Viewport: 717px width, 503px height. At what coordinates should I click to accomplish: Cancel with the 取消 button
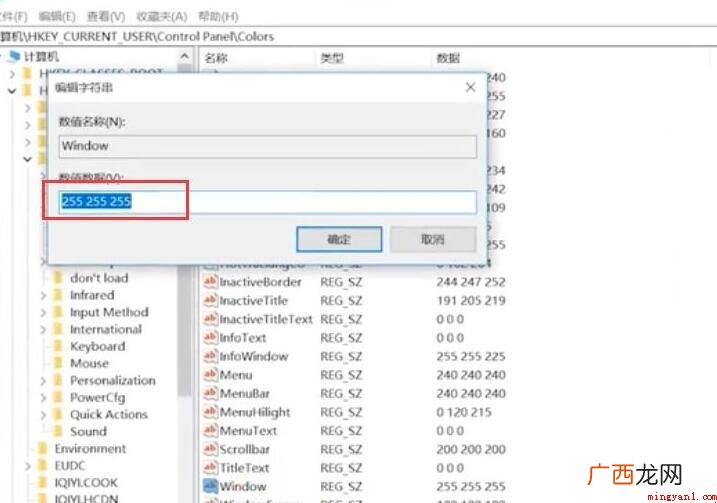tap(433, 239)
